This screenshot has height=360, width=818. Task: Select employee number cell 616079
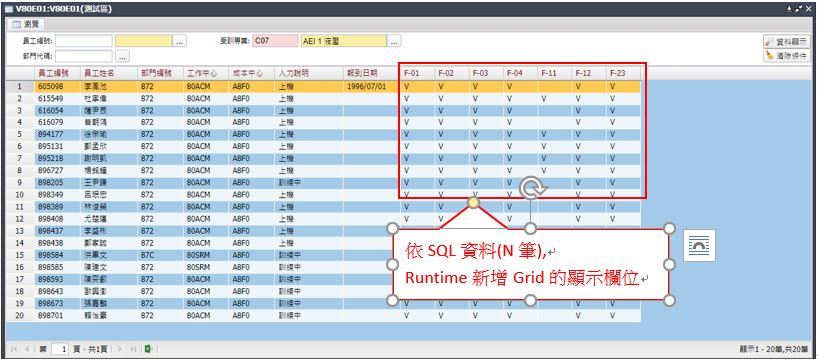[58, 123]
